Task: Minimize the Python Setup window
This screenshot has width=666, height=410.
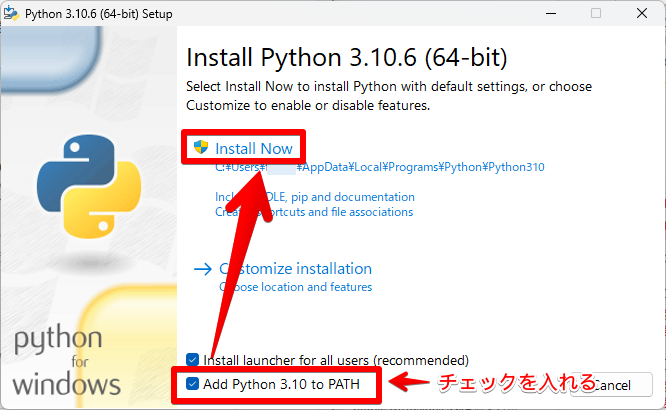Action: pos(551,14)
